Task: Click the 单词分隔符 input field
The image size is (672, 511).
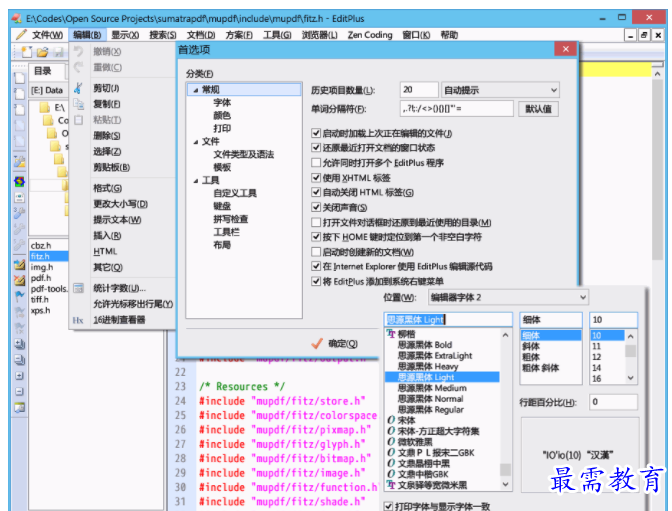Action: 456,109
